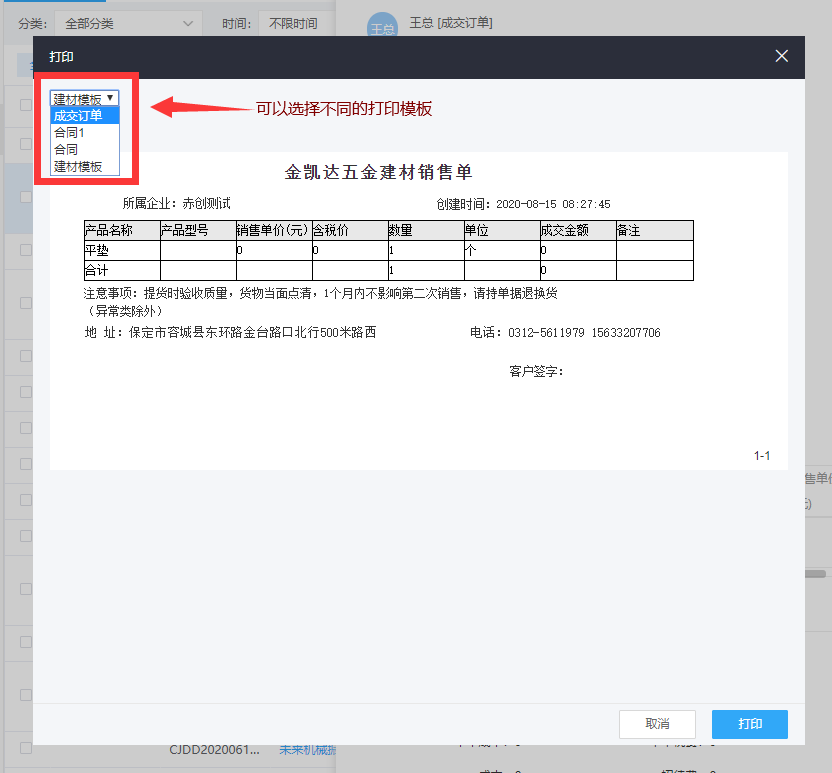The image size is (832, 773).
Task: Click the unit cell 个
Action: coord(502,250)
